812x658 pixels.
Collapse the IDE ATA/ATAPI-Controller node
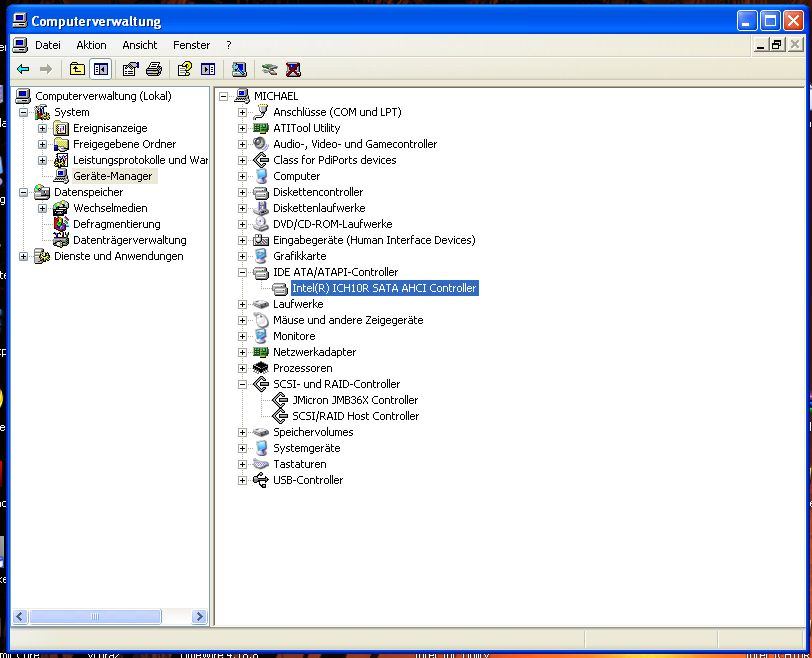tap(242, 272)
